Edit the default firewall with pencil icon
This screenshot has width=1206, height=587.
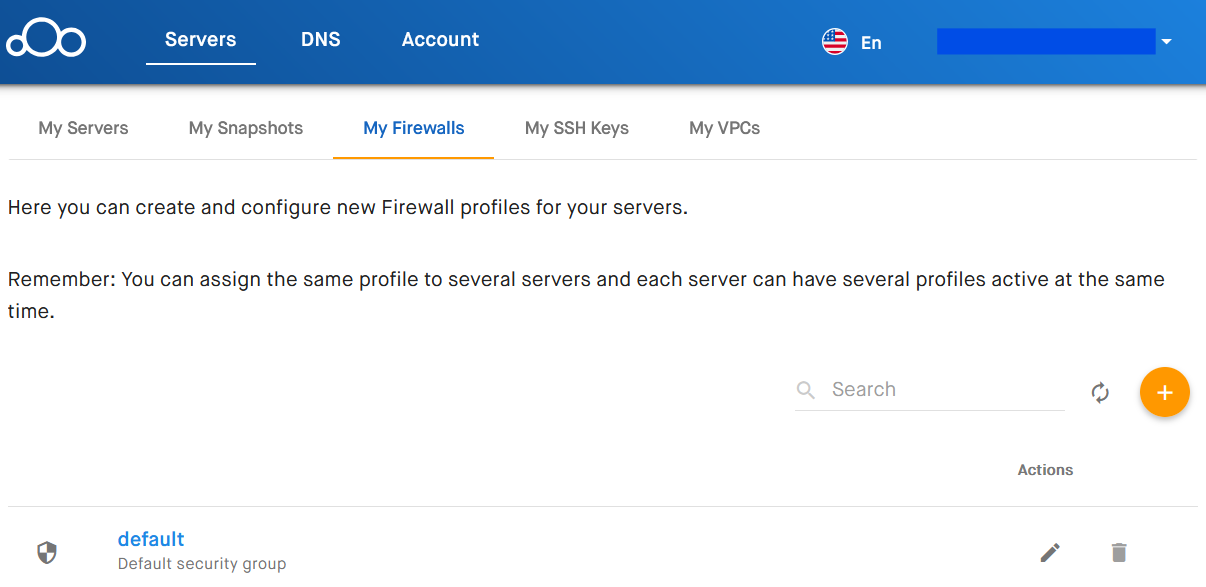[x=1050, y=552]
